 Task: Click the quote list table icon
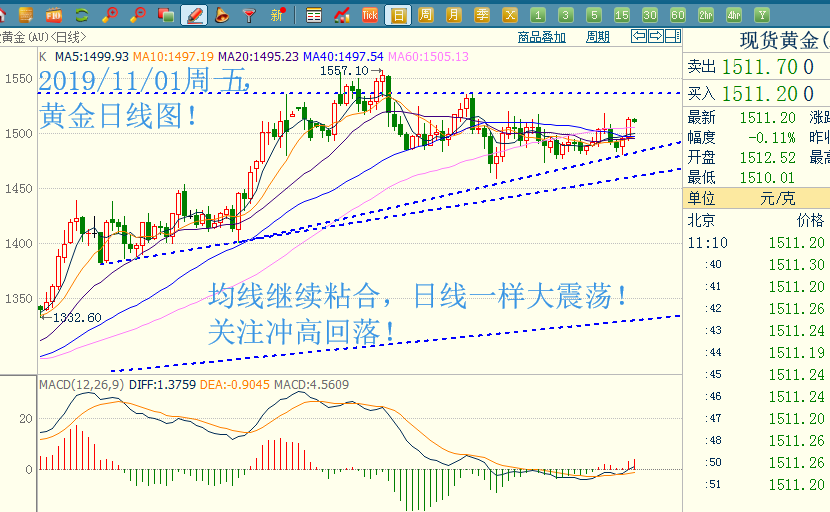314,15
